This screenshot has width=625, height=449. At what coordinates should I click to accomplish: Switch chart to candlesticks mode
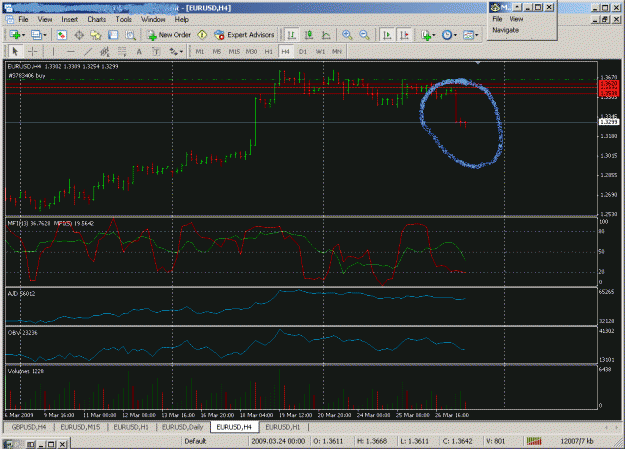[309, 35]
